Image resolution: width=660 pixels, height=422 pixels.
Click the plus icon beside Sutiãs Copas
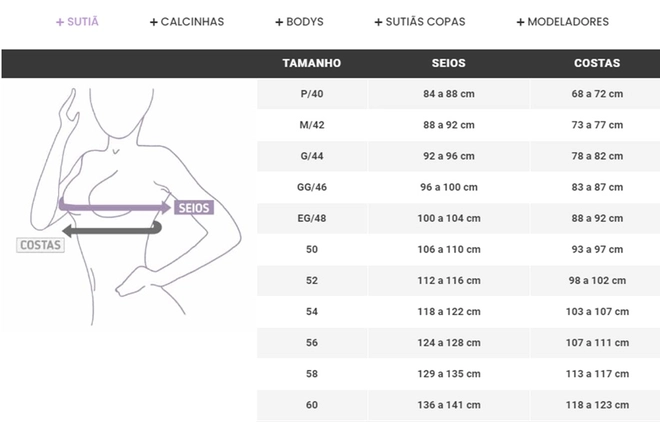(378, 22)
